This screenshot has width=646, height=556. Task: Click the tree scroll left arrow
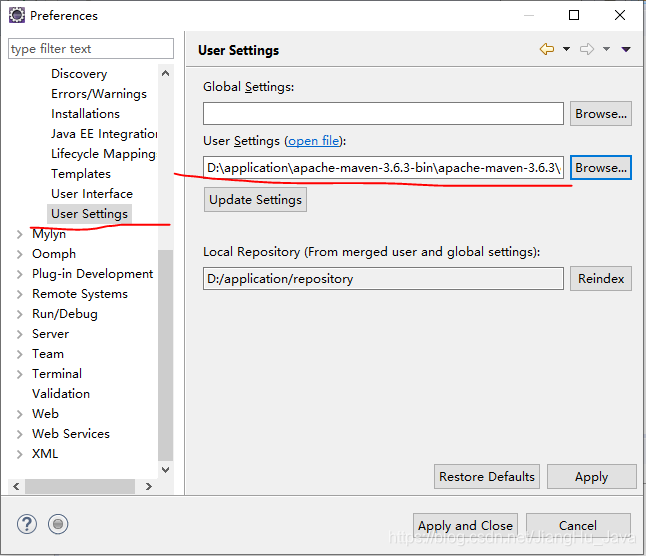click(16, 486)
